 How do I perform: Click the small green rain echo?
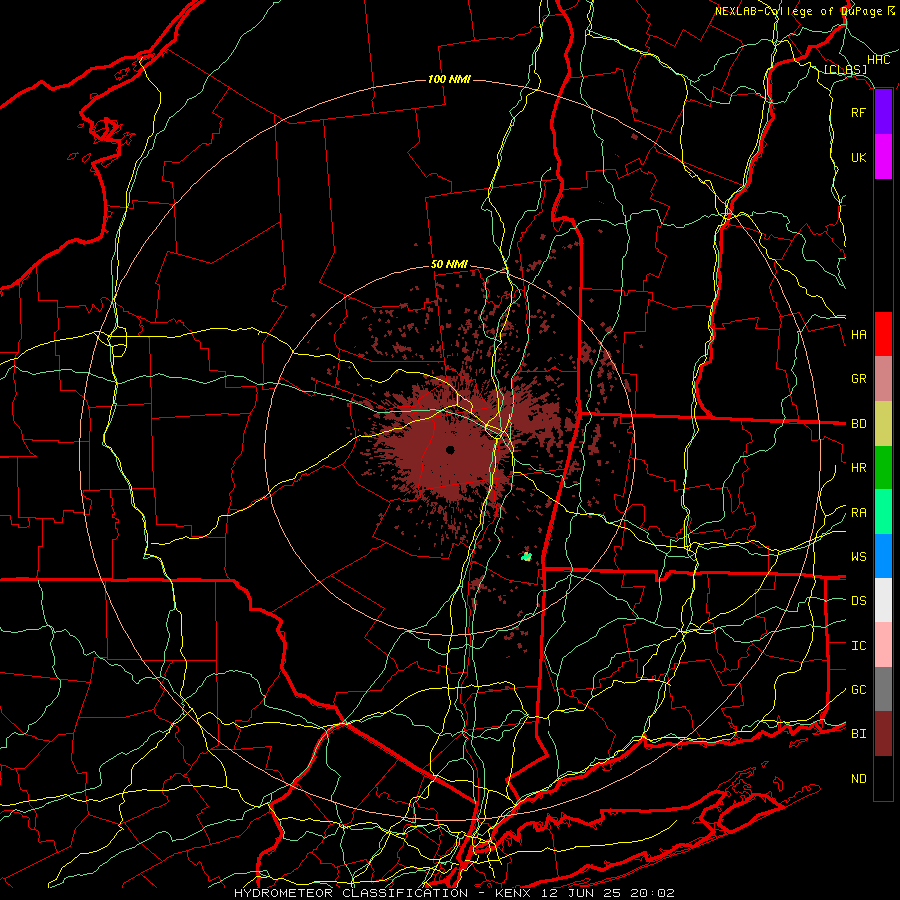(x=526, y=556)
